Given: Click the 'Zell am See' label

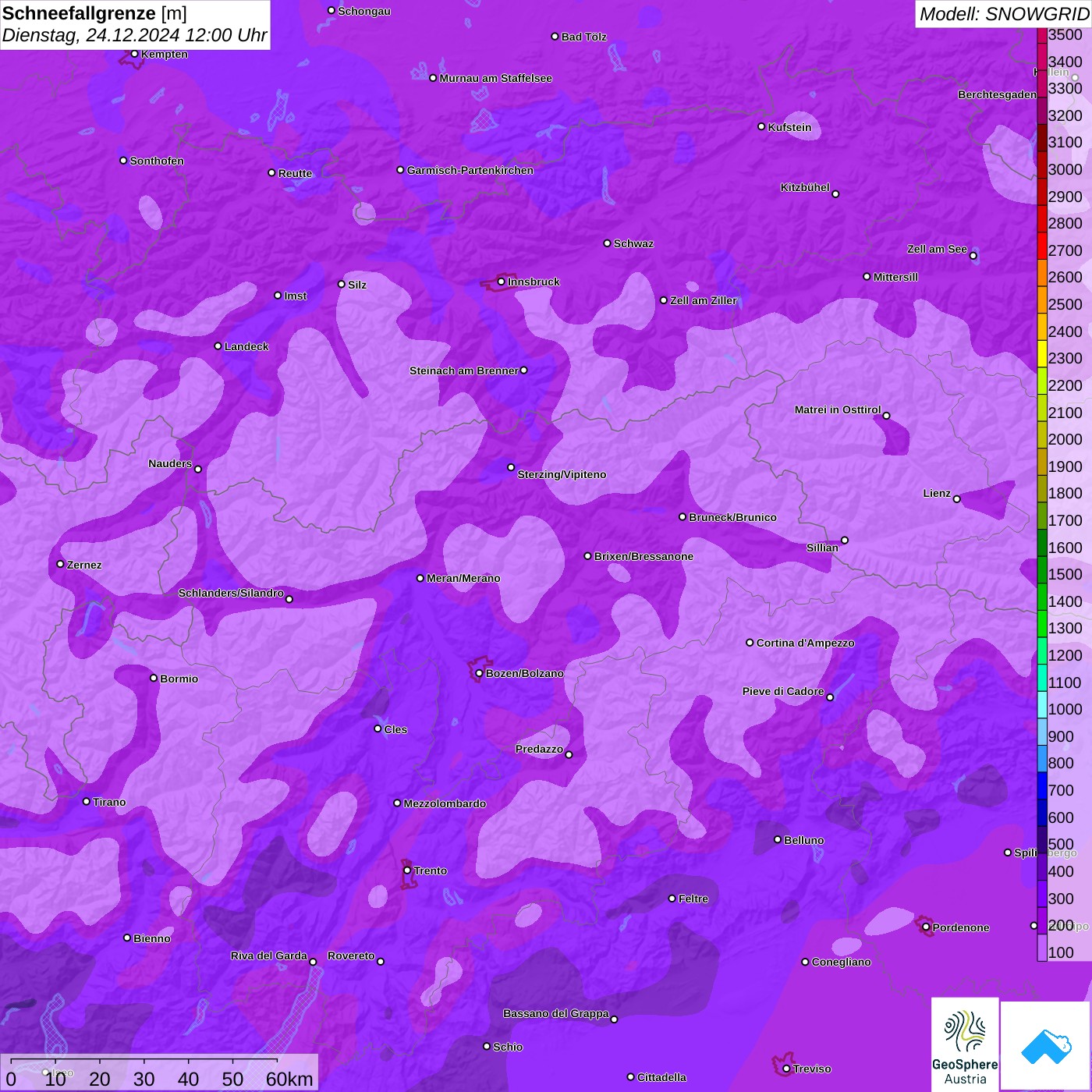Looking at the screenshot, I should point(937,249).
